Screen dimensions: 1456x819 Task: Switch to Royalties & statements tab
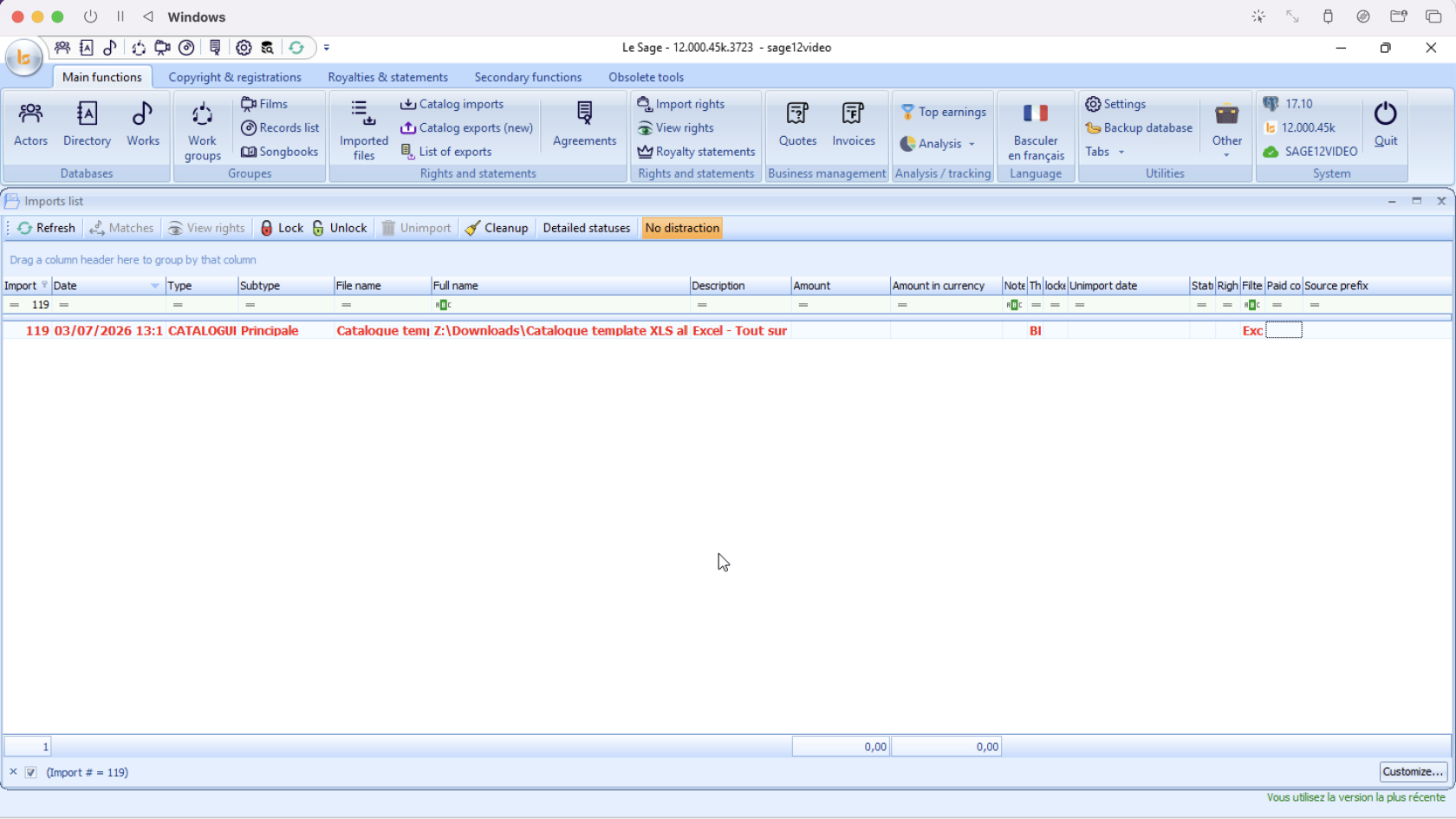[387, 77]
